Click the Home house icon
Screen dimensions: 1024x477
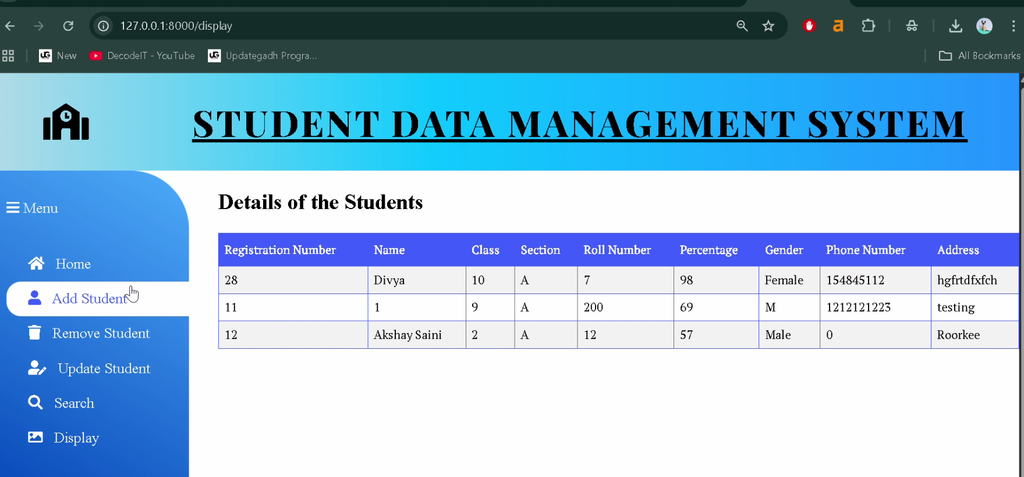tap(37, 263)
